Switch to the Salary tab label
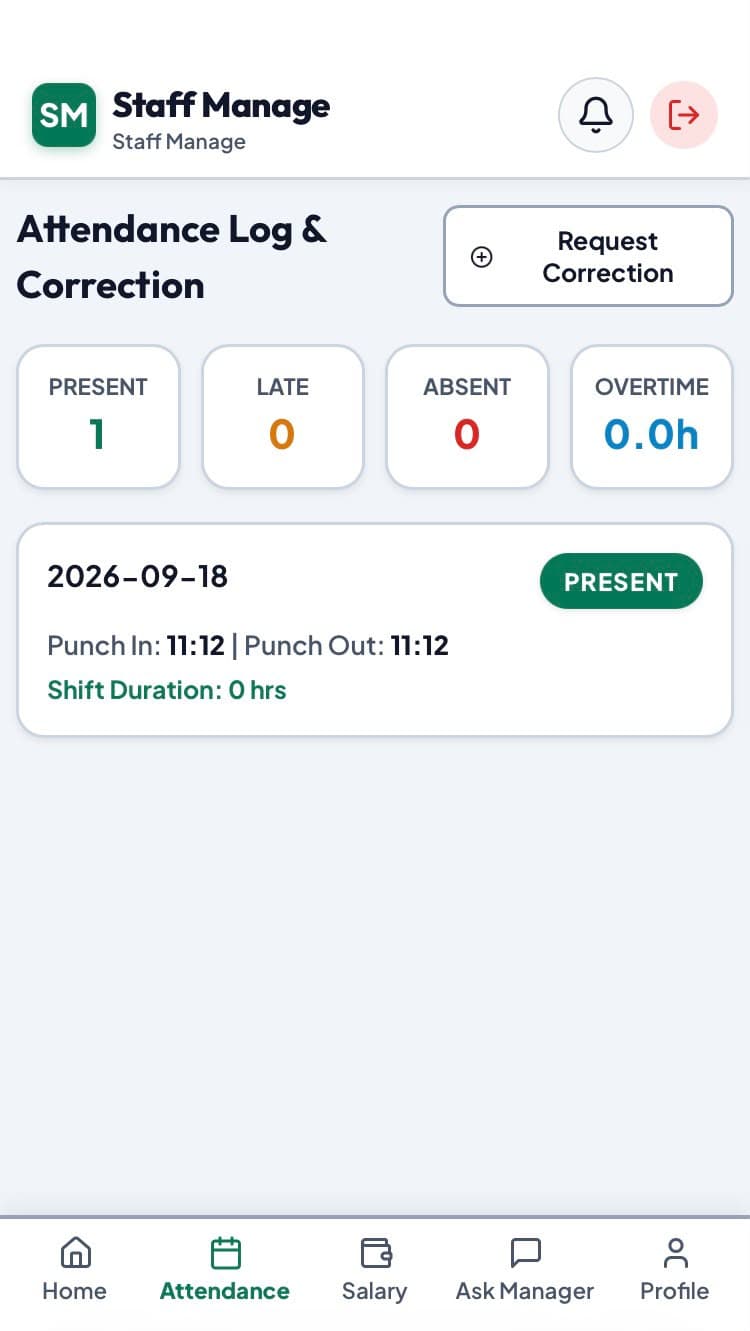Screen dimensions: 750x1331 [375, 1291]
